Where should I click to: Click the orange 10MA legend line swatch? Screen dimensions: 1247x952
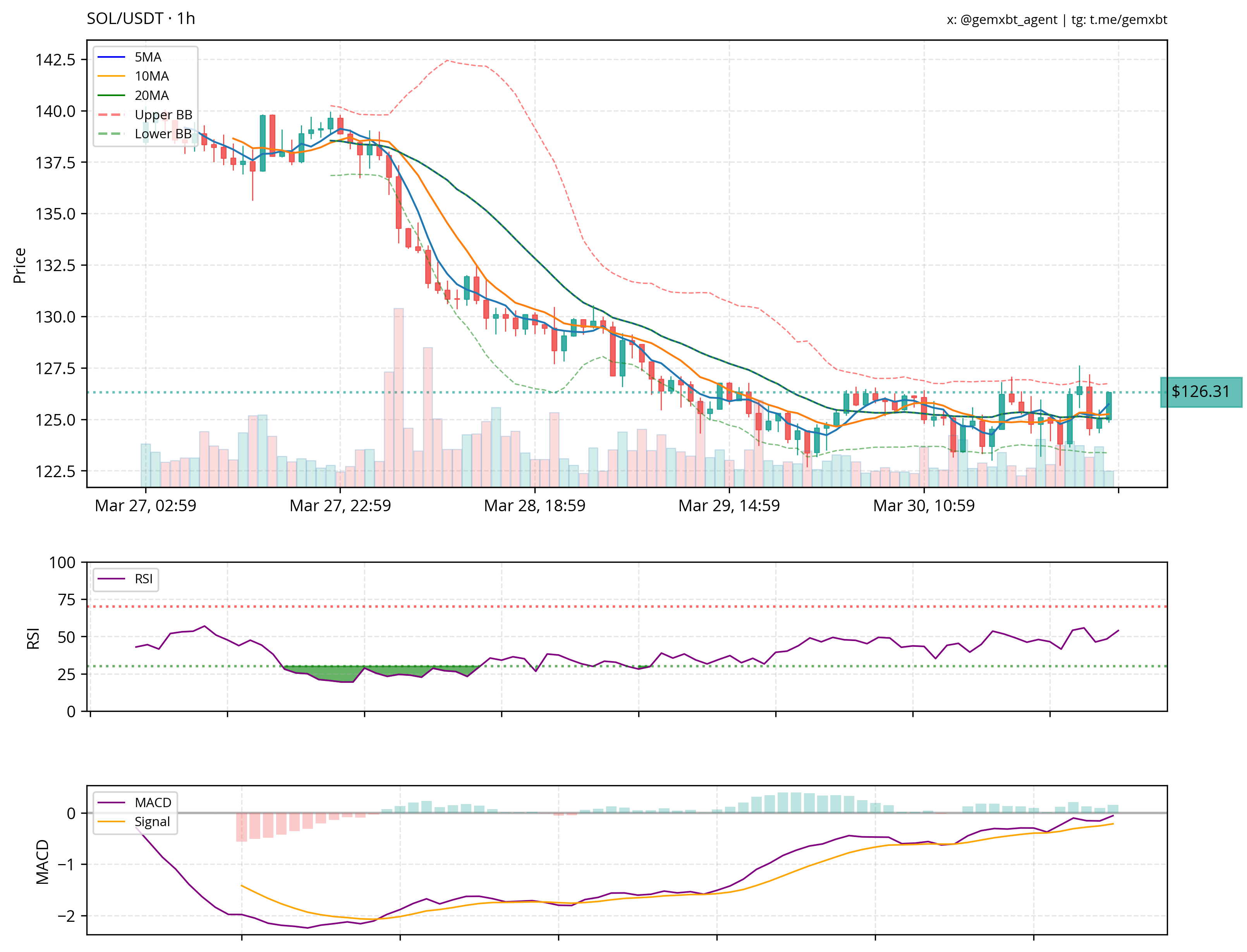112,77
